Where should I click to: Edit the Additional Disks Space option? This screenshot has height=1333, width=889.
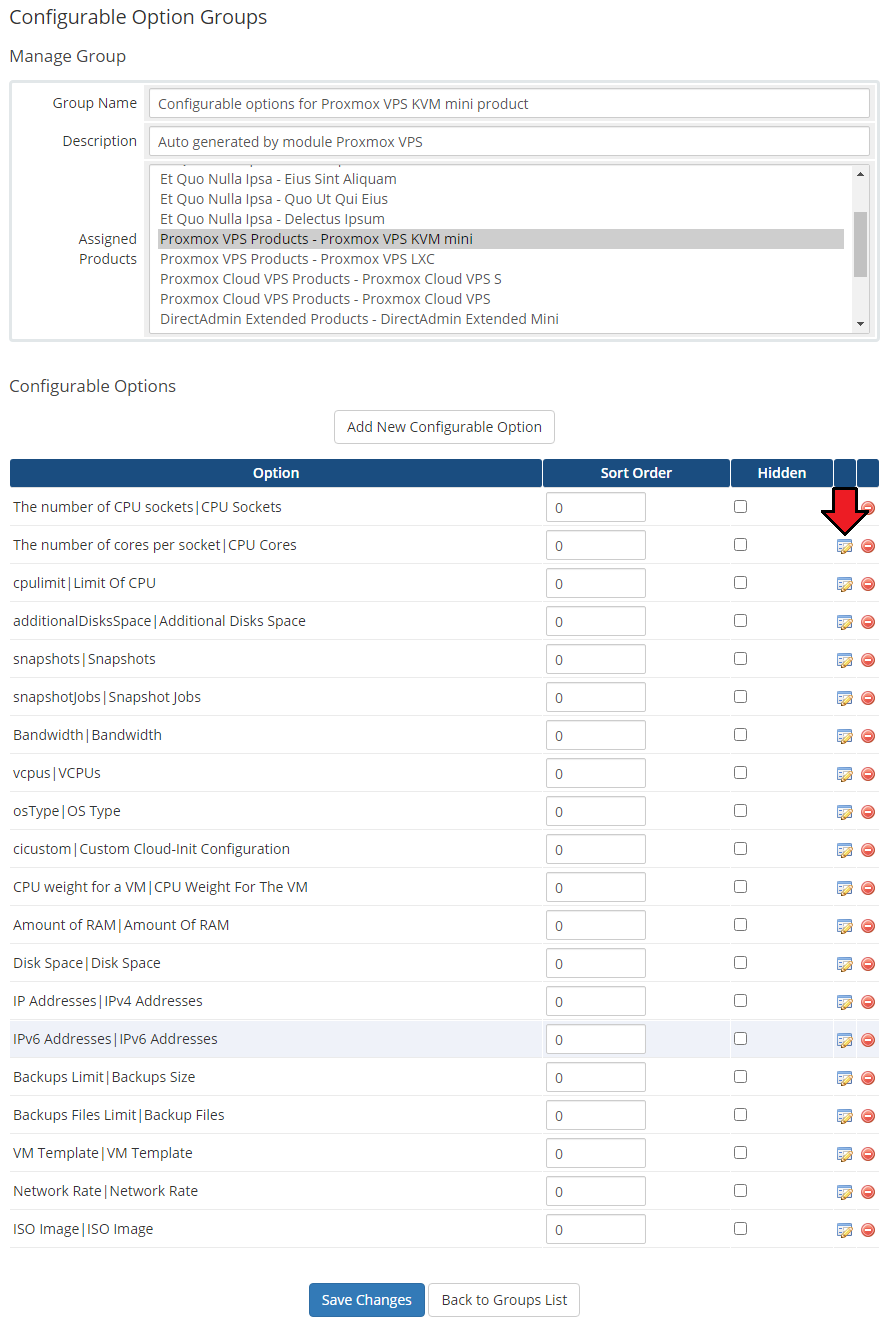point(845,622)
